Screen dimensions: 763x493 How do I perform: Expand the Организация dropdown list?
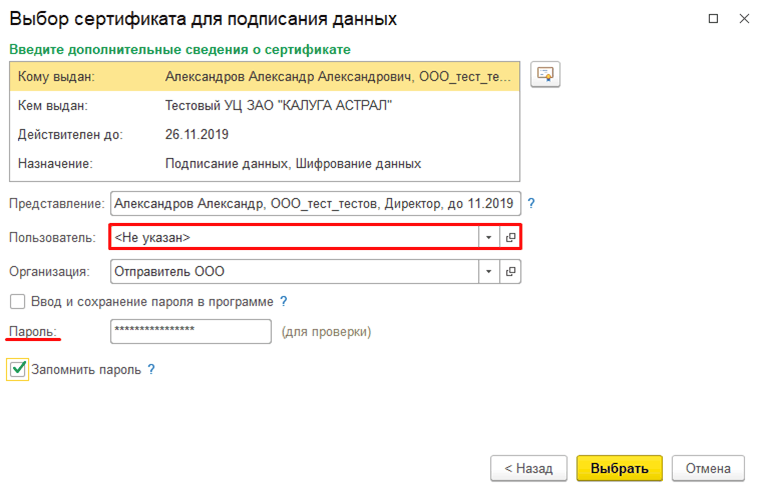[489, 271]
